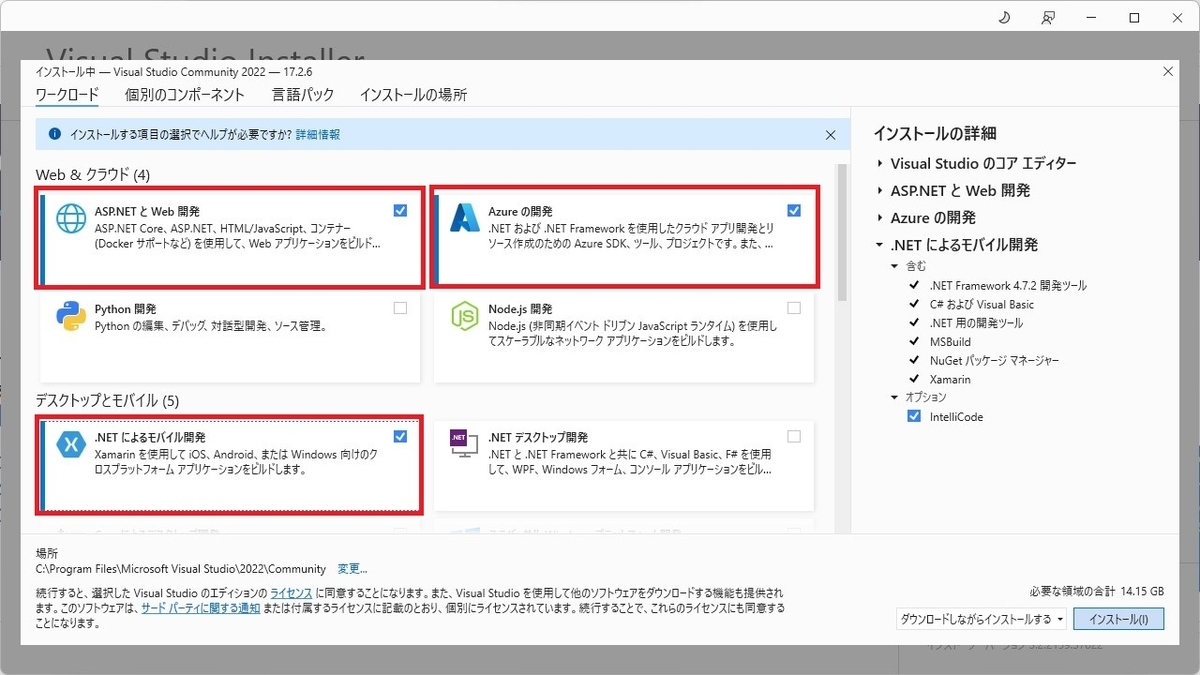Switch to インストールの場所 tab
This screenshot has width=1200, height=675.
pyautogui.click(x=413, y=95)
